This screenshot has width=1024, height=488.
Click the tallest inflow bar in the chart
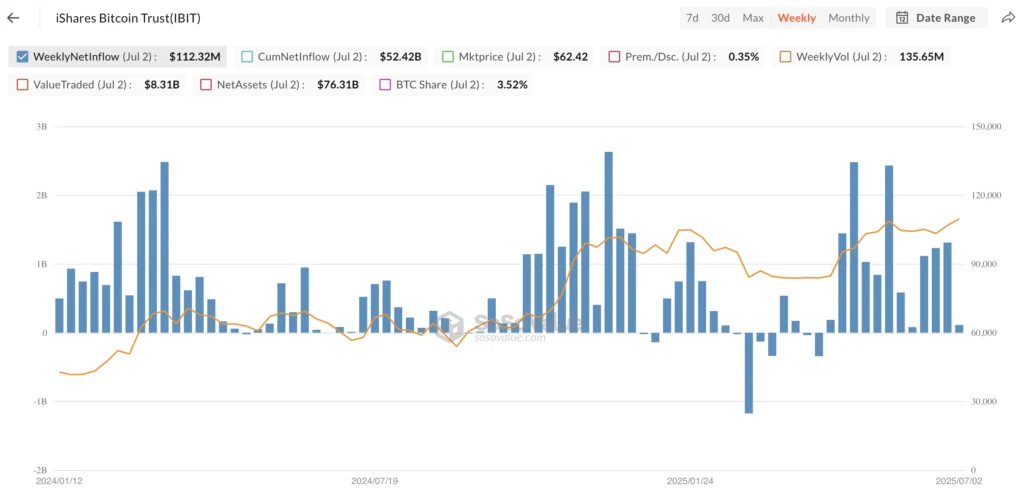click(x=609, y=242)
